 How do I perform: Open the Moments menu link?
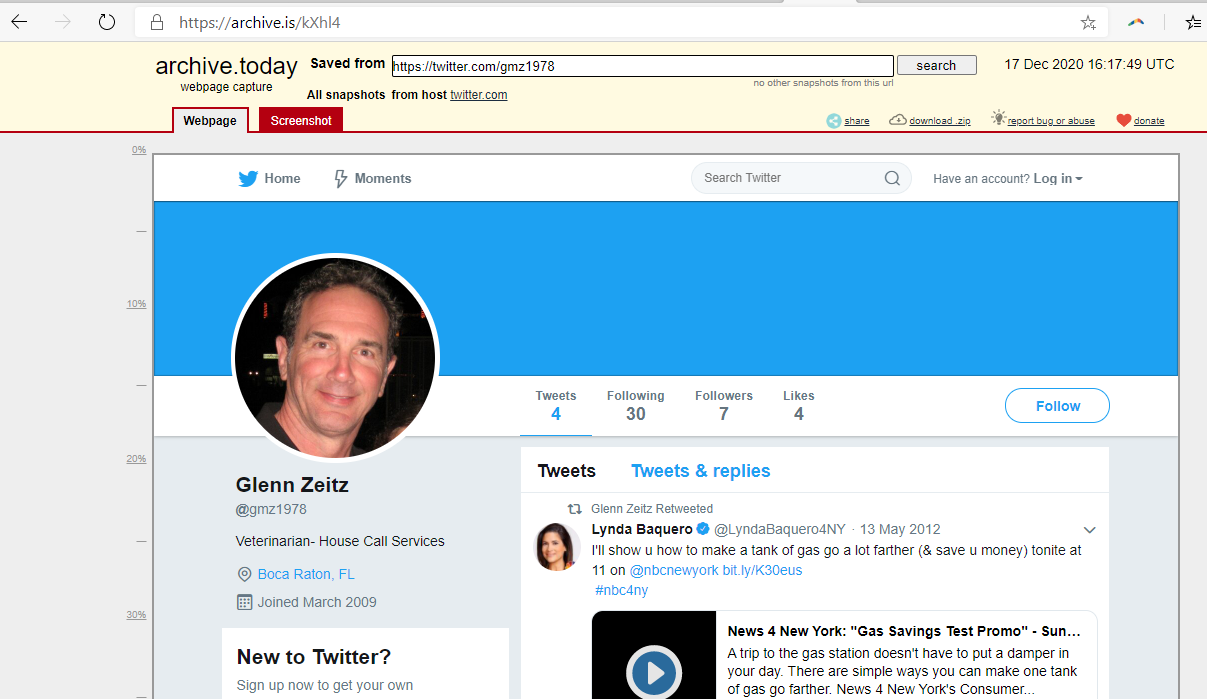383,179
